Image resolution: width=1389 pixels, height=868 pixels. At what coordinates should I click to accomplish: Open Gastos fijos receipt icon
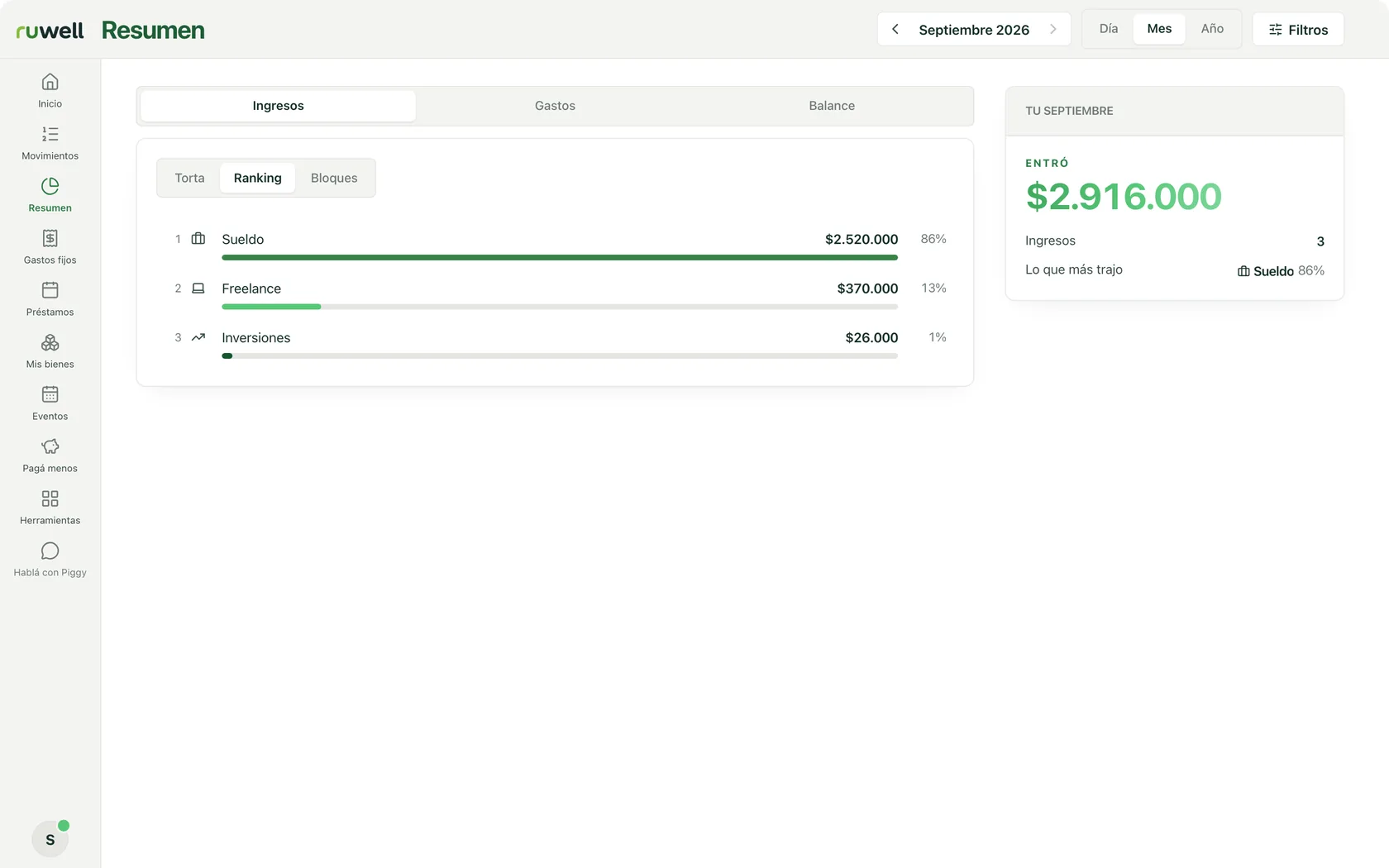pyautogui.click(x=50, y=238)
